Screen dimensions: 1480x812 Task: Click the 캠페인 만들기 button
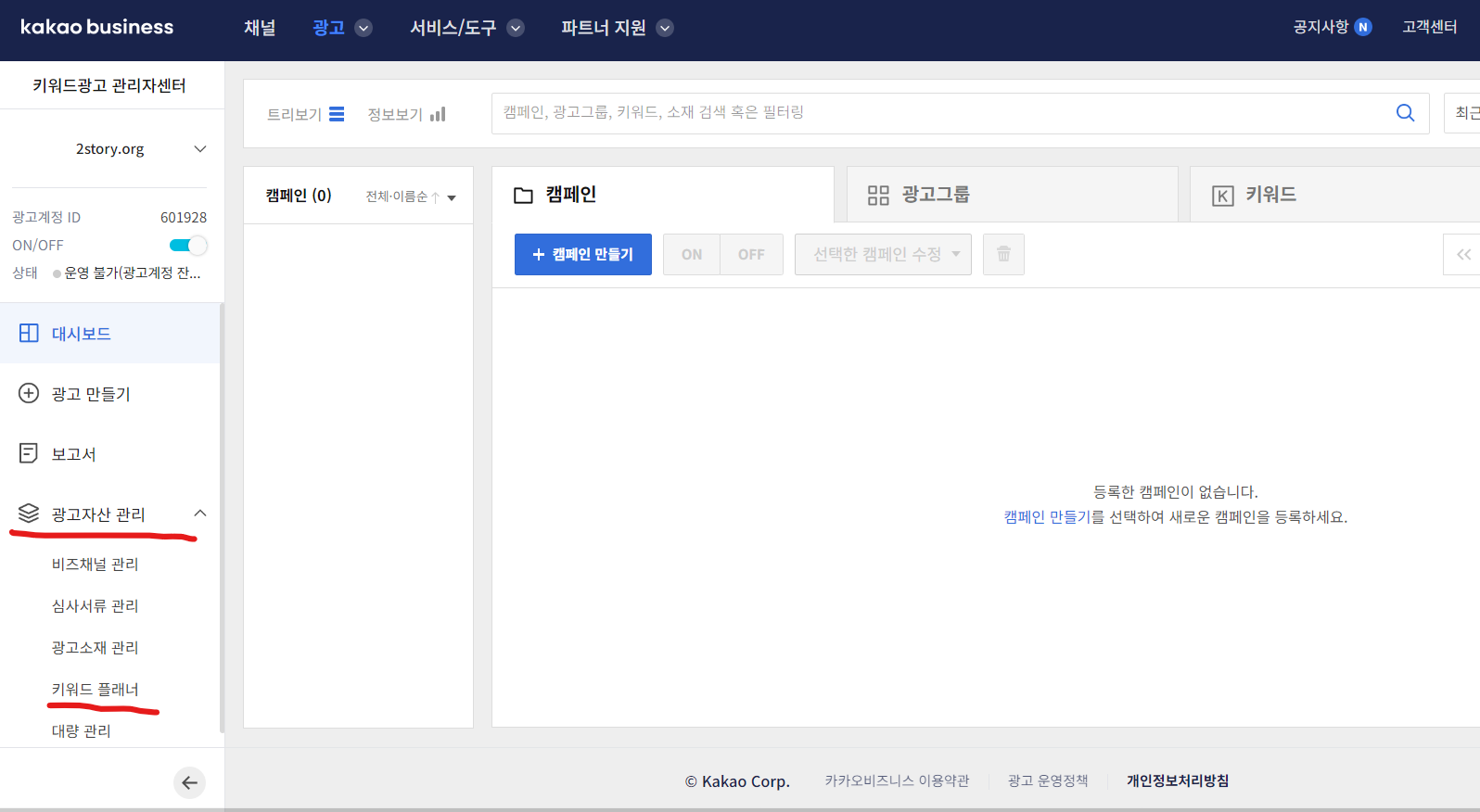pyautogui.click(x=583, y=254)
